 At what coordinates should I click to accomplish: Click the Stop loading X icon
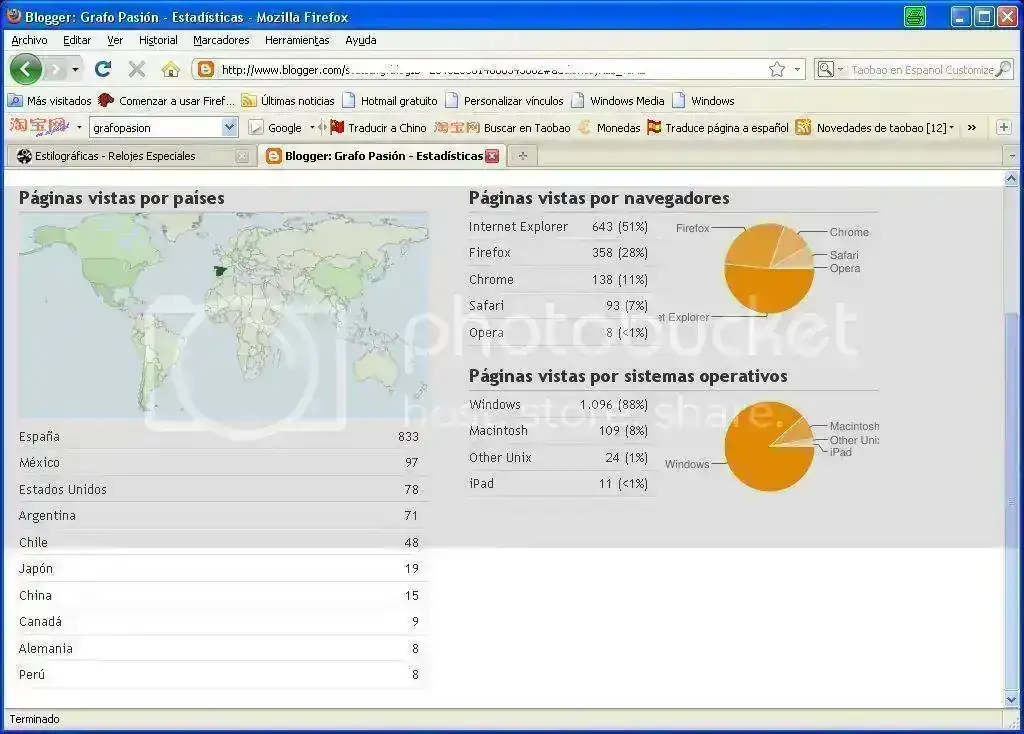(136, 69)
